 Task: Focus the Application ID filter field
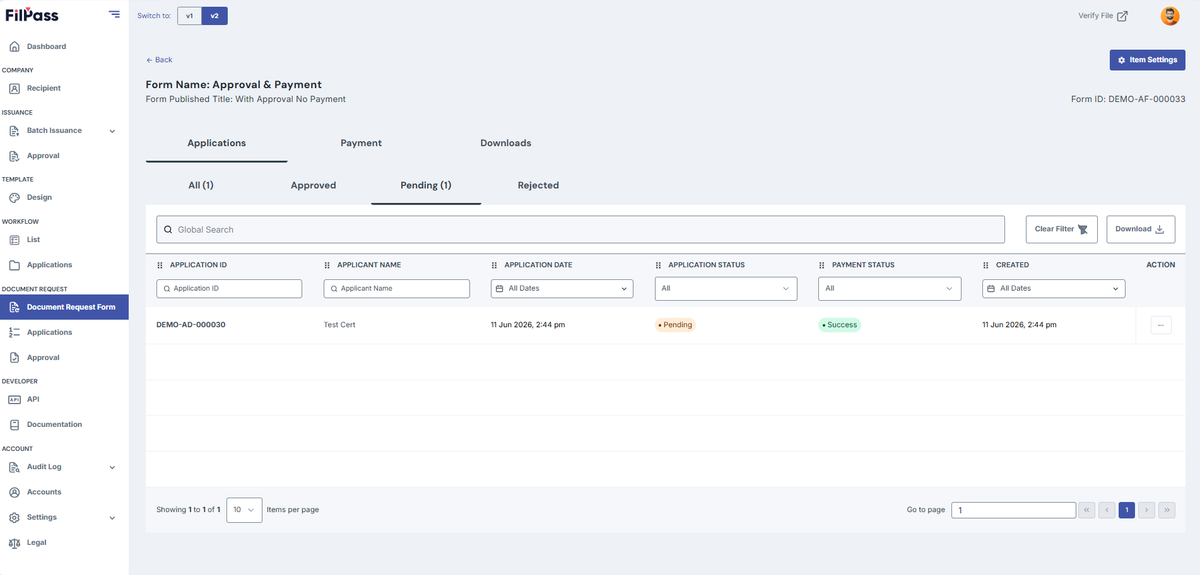pos(229,288)
